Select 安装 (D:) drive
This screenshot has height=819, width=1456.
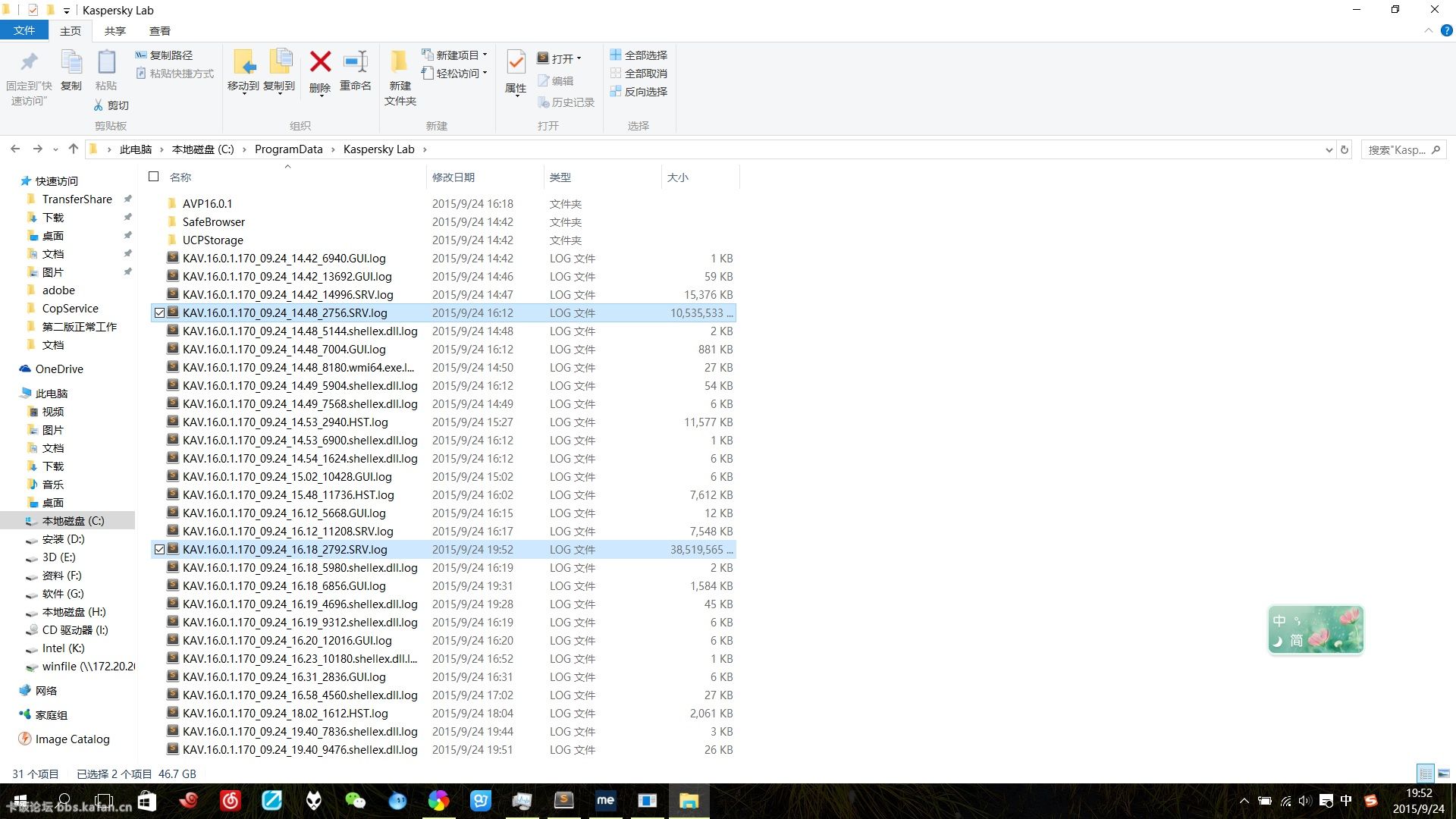point(63,539)
